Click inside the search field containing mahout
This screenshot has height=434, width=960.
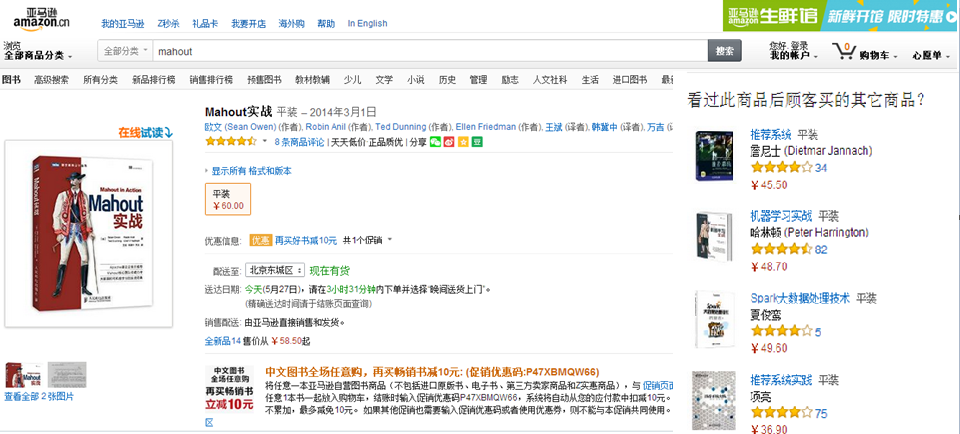tap(430, 51)
